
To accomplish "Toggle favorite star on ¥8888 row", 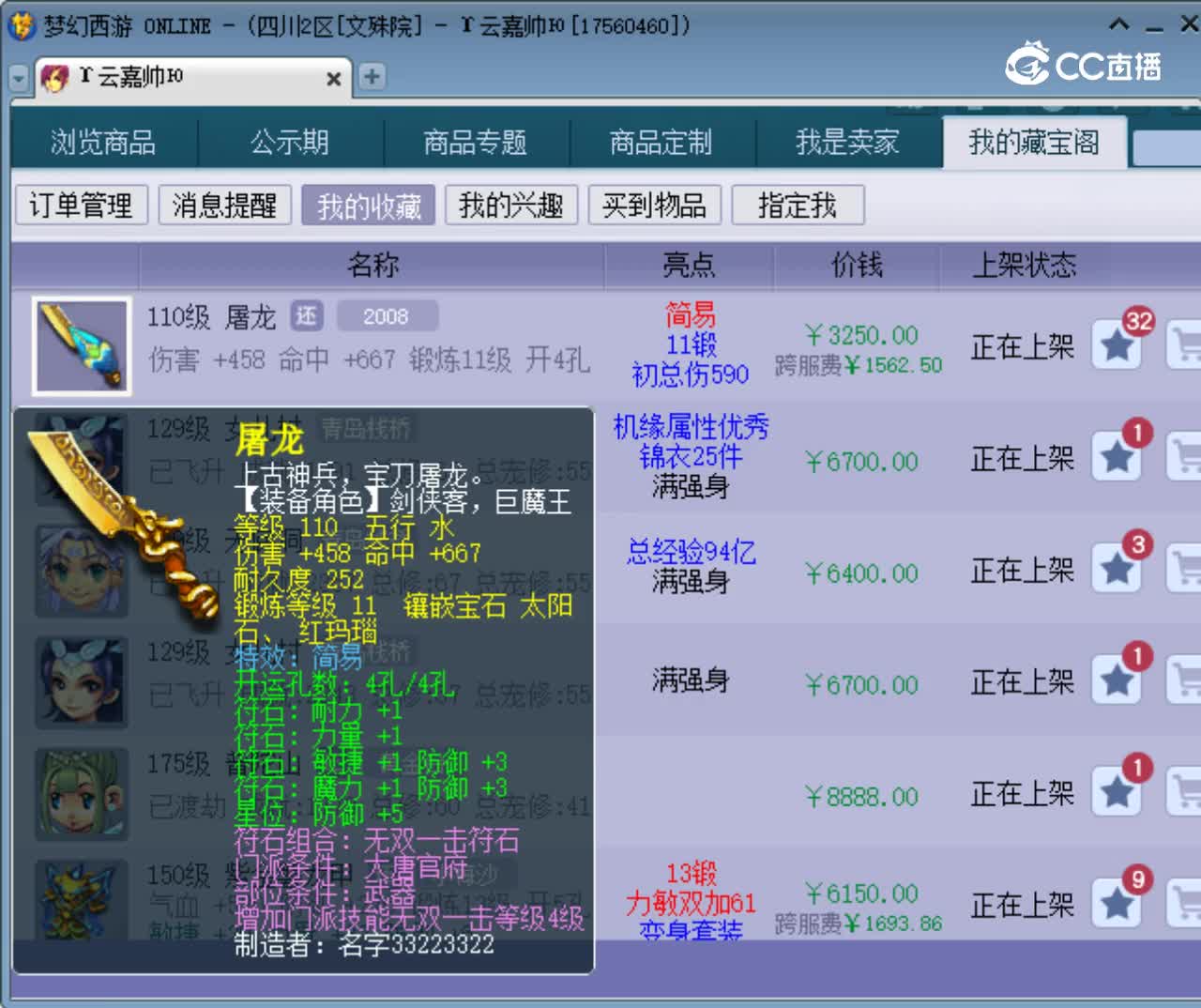I will point(1117,793).
